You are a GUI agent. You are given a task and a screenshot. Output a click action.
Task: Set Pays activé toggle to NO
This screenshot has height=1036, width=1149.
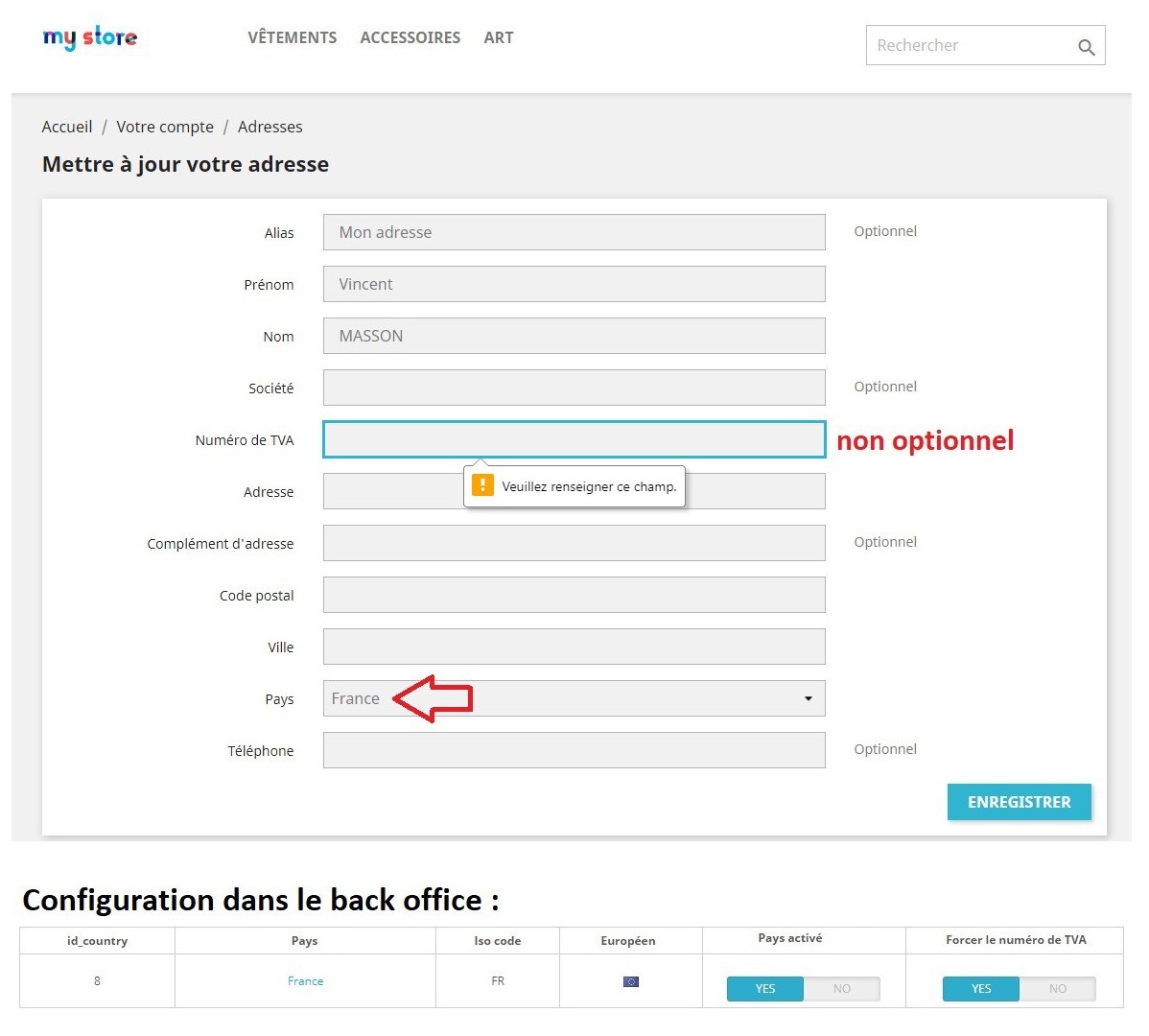(841, 989)
